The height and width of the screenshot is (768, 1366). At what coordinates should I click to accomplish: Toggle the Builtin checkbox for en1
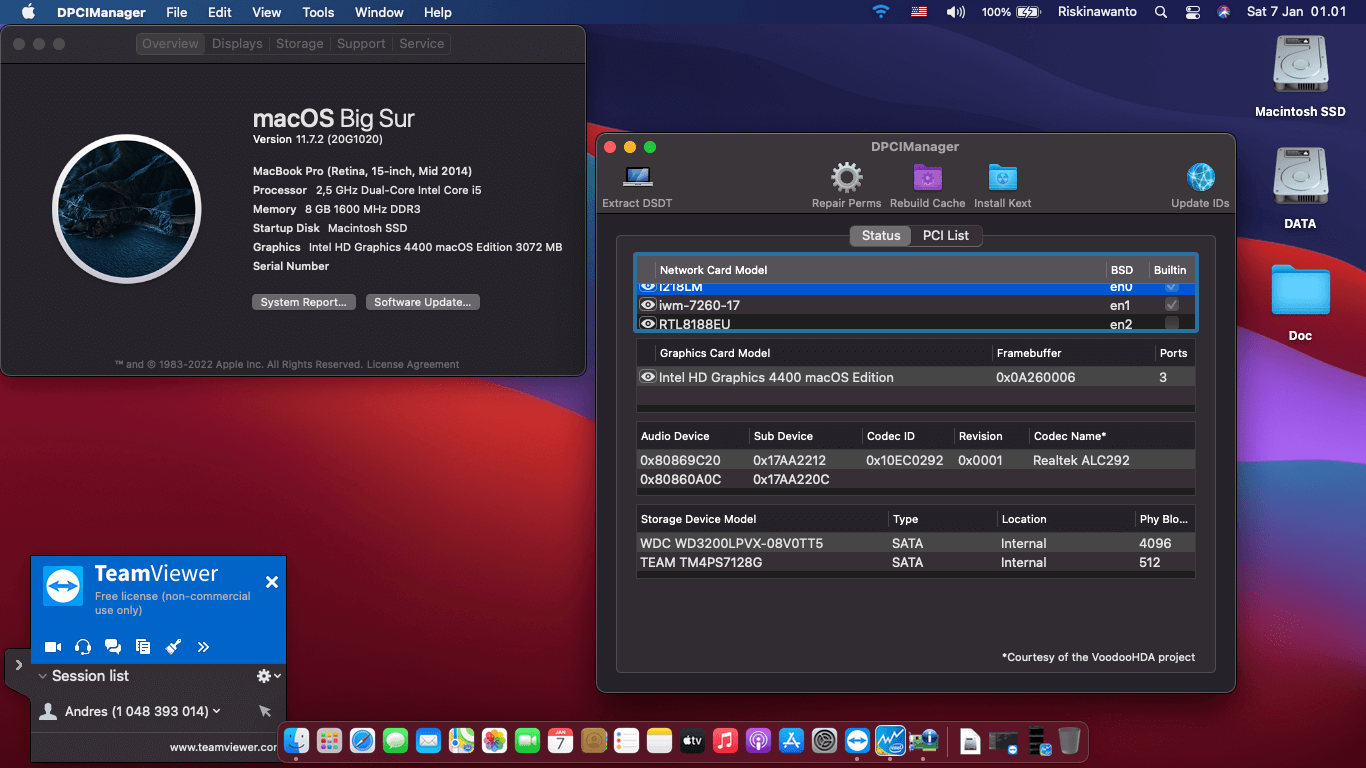click(x=1172, y=305)
